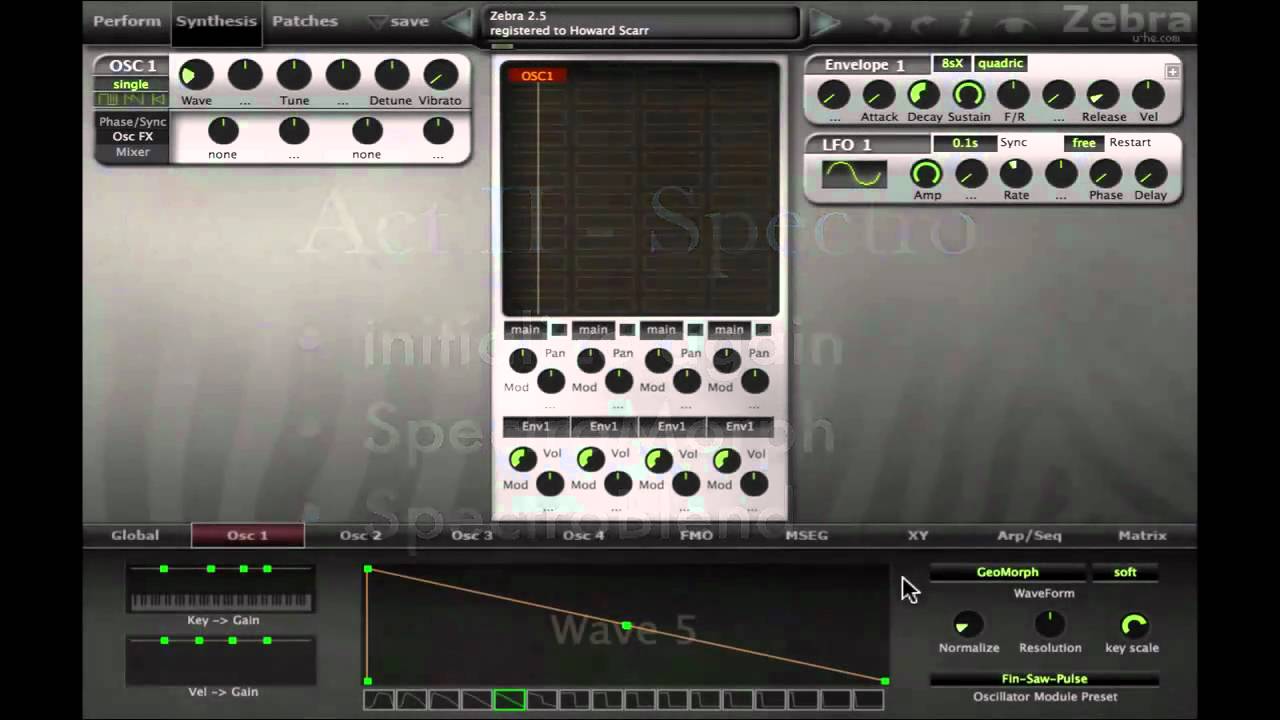1280x720 pixels.
Task: Click the Envelope 1 Sustain knob
Action: tap(968, 94)
